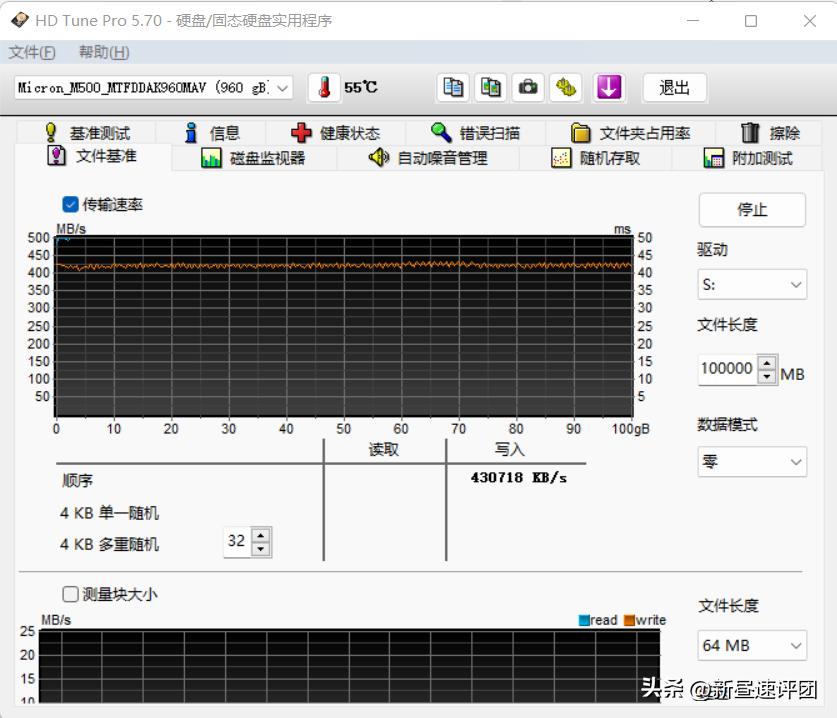Click the 100000 MB file length input field
837x718 pixels.
pos(725,369)
